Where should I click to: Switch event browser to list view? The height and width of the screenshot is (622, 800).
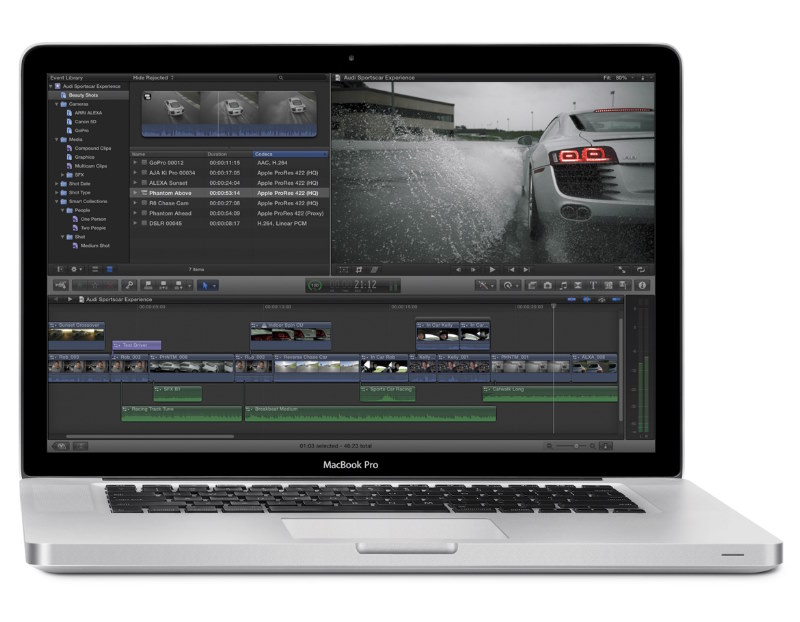pyautogui.click(x=109, y=269)
